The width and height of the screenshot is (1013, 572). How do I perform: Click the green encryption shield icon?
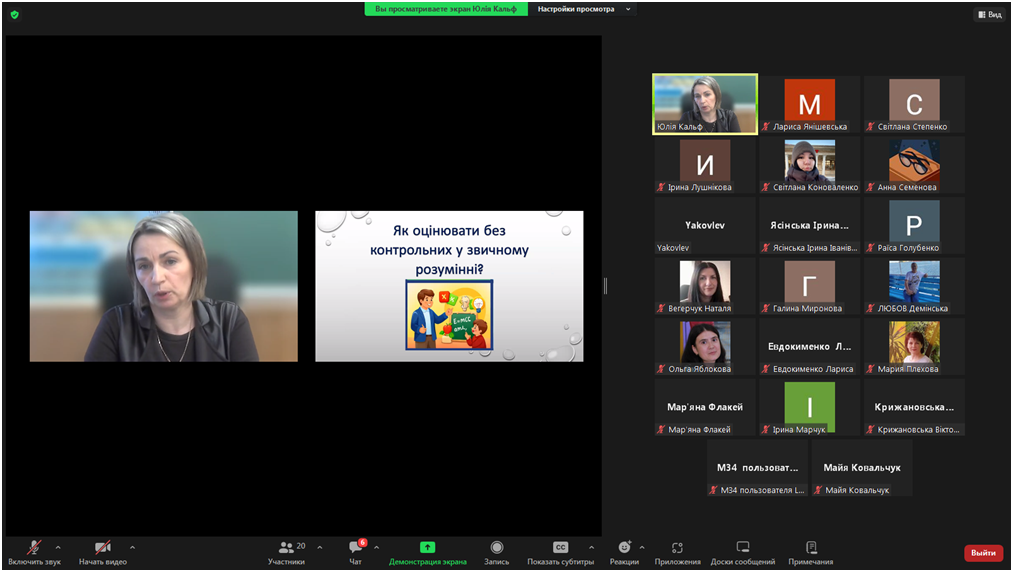tap(14, 15)
